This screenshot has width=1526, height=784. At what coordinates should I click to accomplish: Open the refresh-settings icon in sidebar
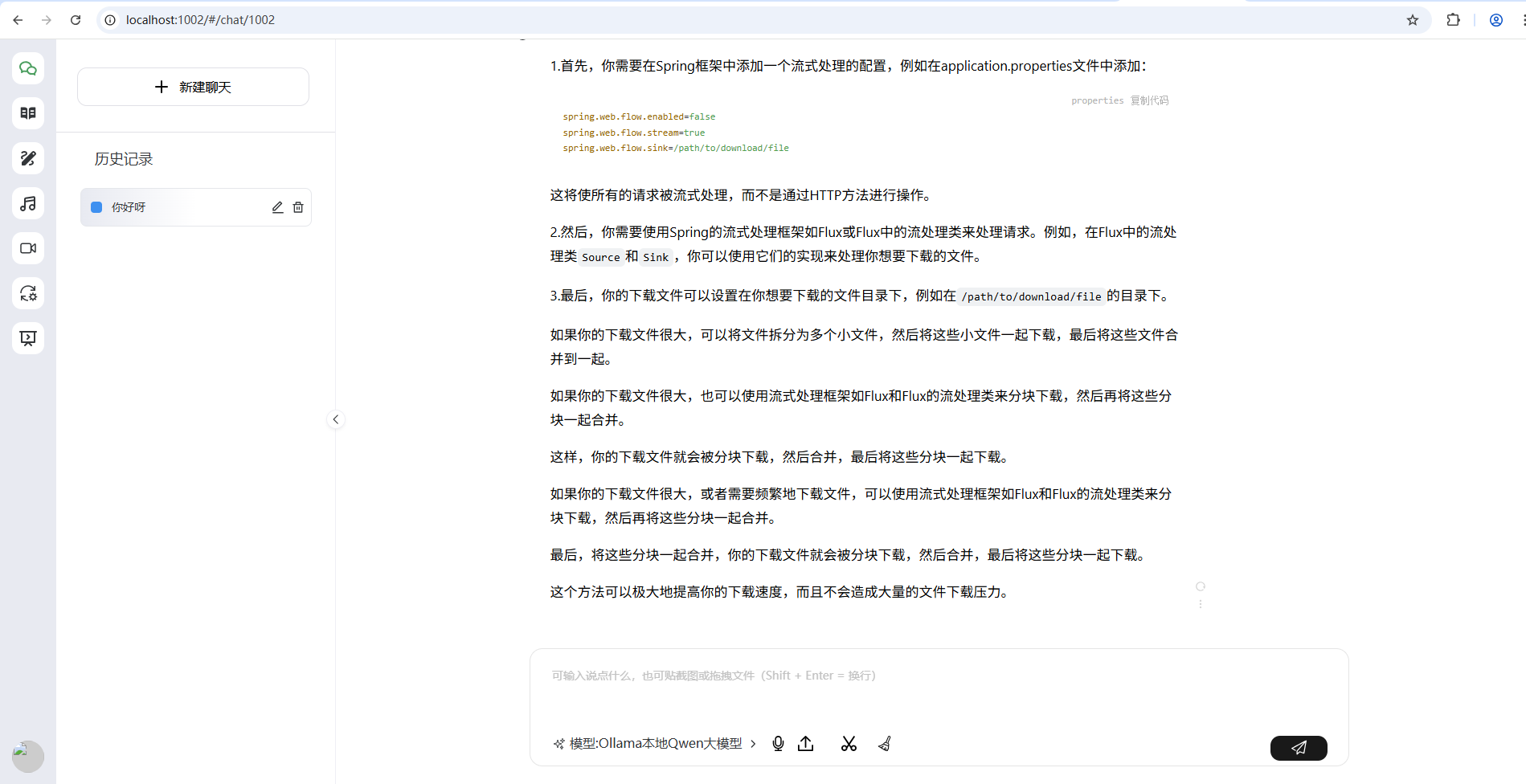[x=28, y=293]
